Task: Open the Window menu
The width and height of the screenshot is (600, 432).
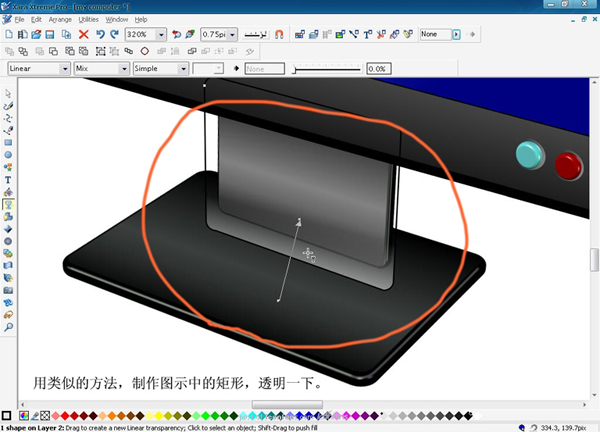Action: click(x=117, y=20)
